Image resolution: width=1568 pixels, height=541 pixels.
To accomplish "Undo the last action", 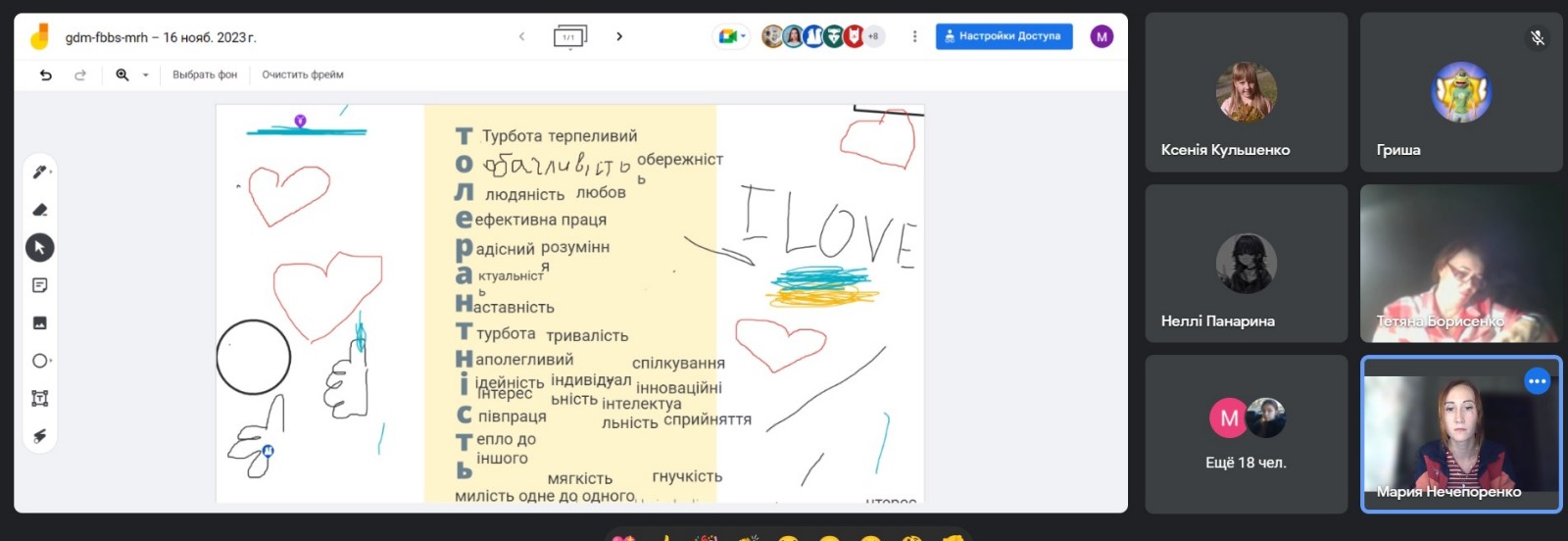I will 46,74.
